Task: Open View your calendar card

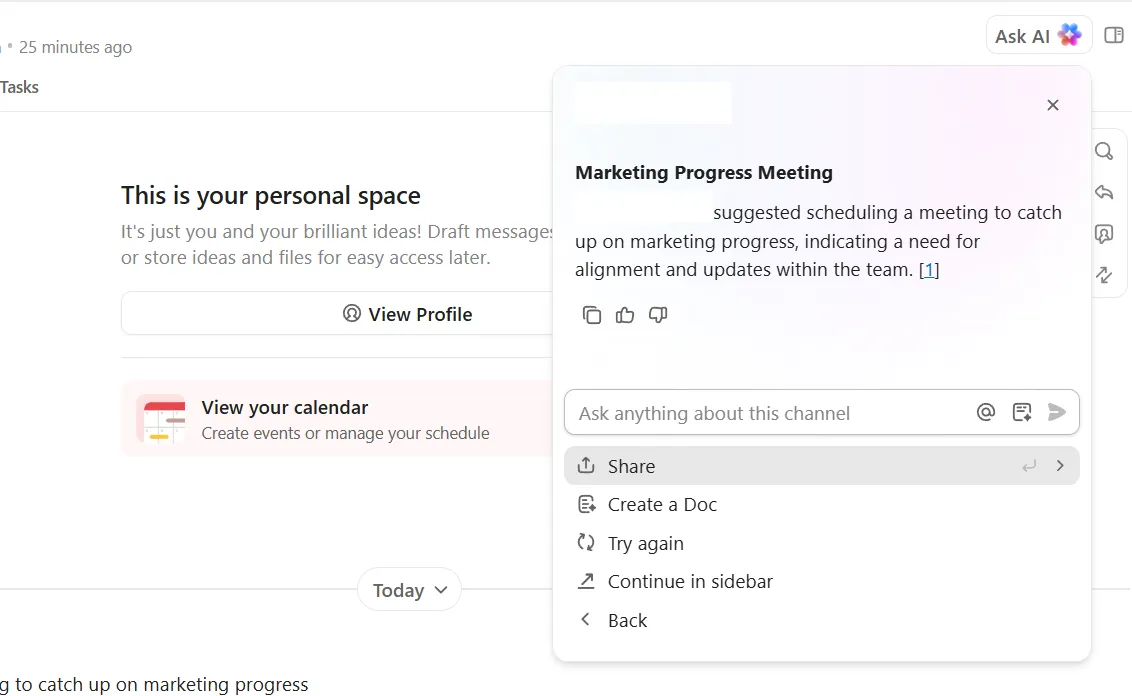Action: tap(337, 419)
